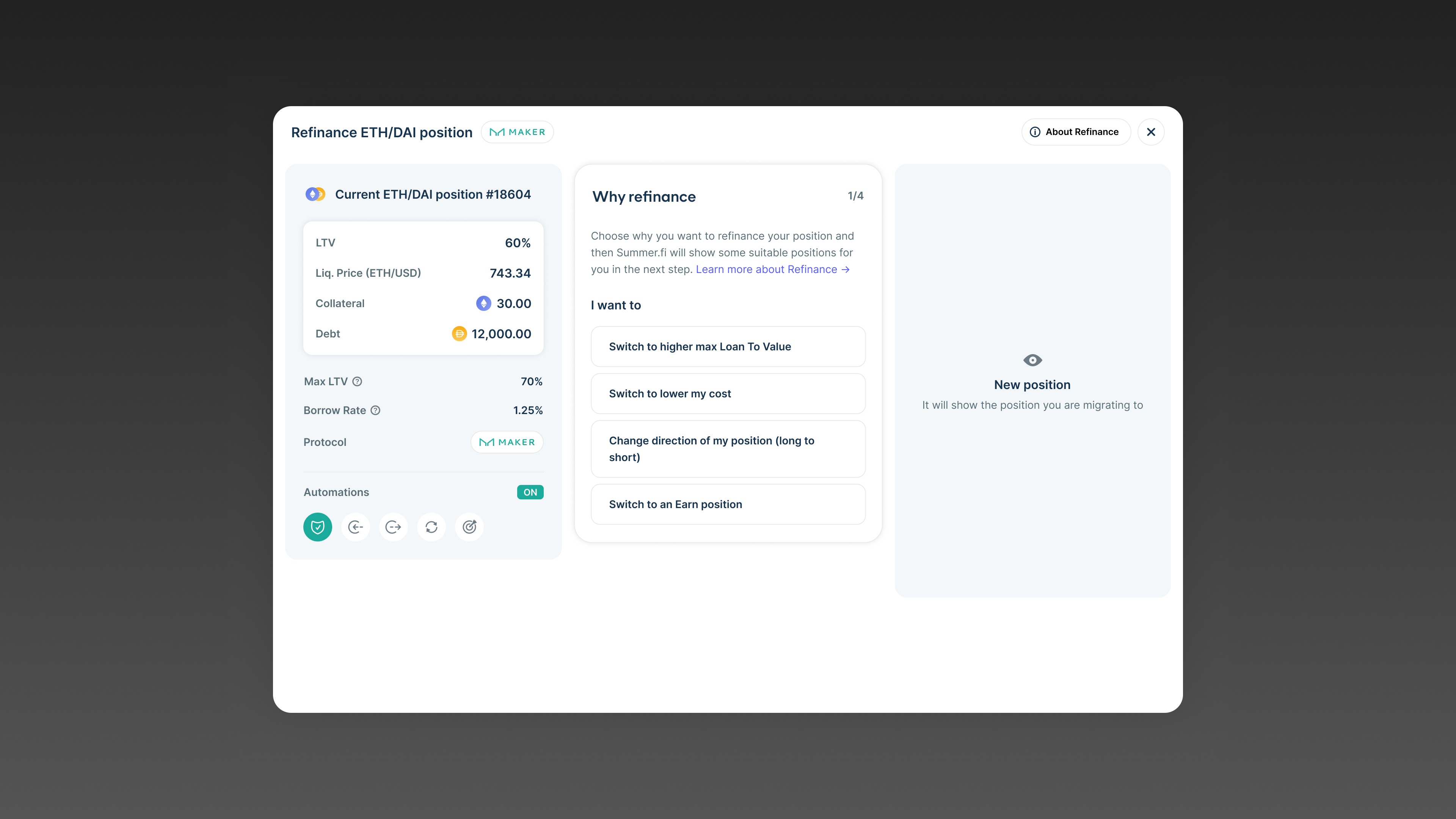Click the Max LTV help question icon

(357, 381)
